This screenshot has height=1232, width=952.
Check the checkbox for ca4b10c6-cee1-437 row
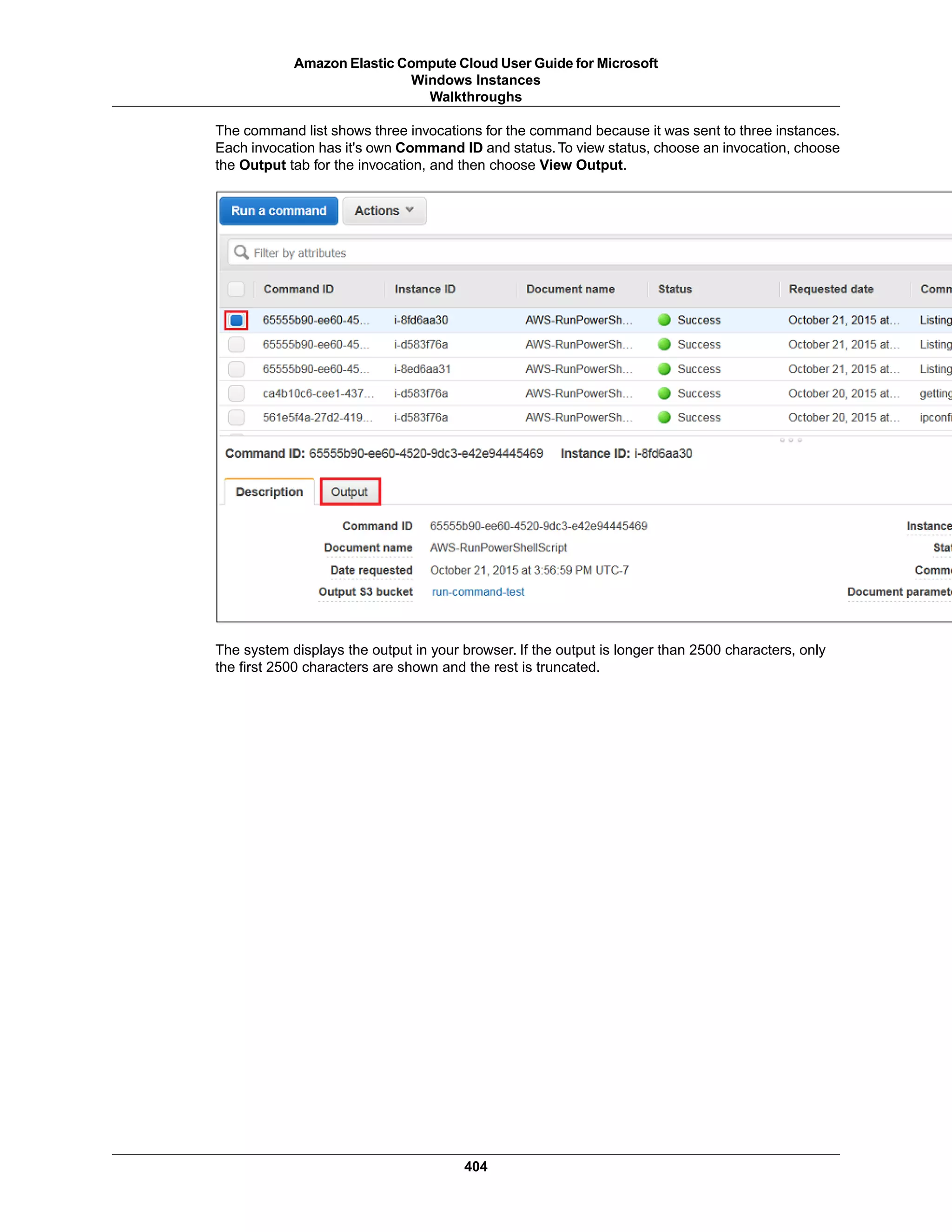[x=236, y=393]
